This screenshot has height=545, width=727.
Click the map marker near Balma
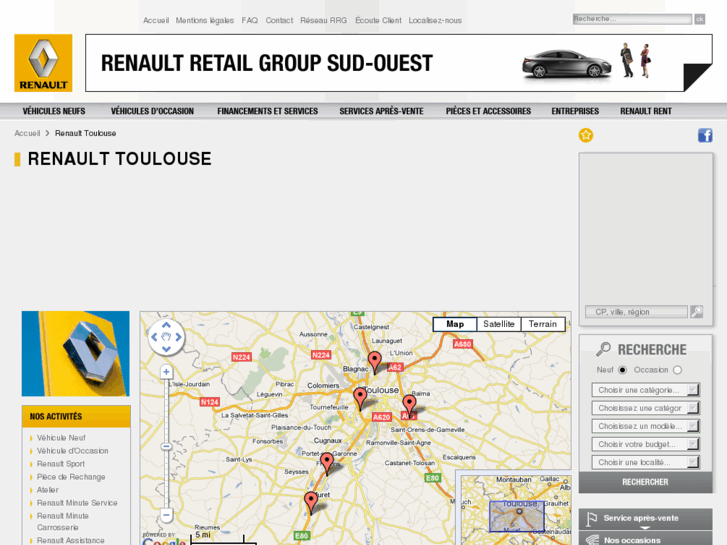point(409,406)
